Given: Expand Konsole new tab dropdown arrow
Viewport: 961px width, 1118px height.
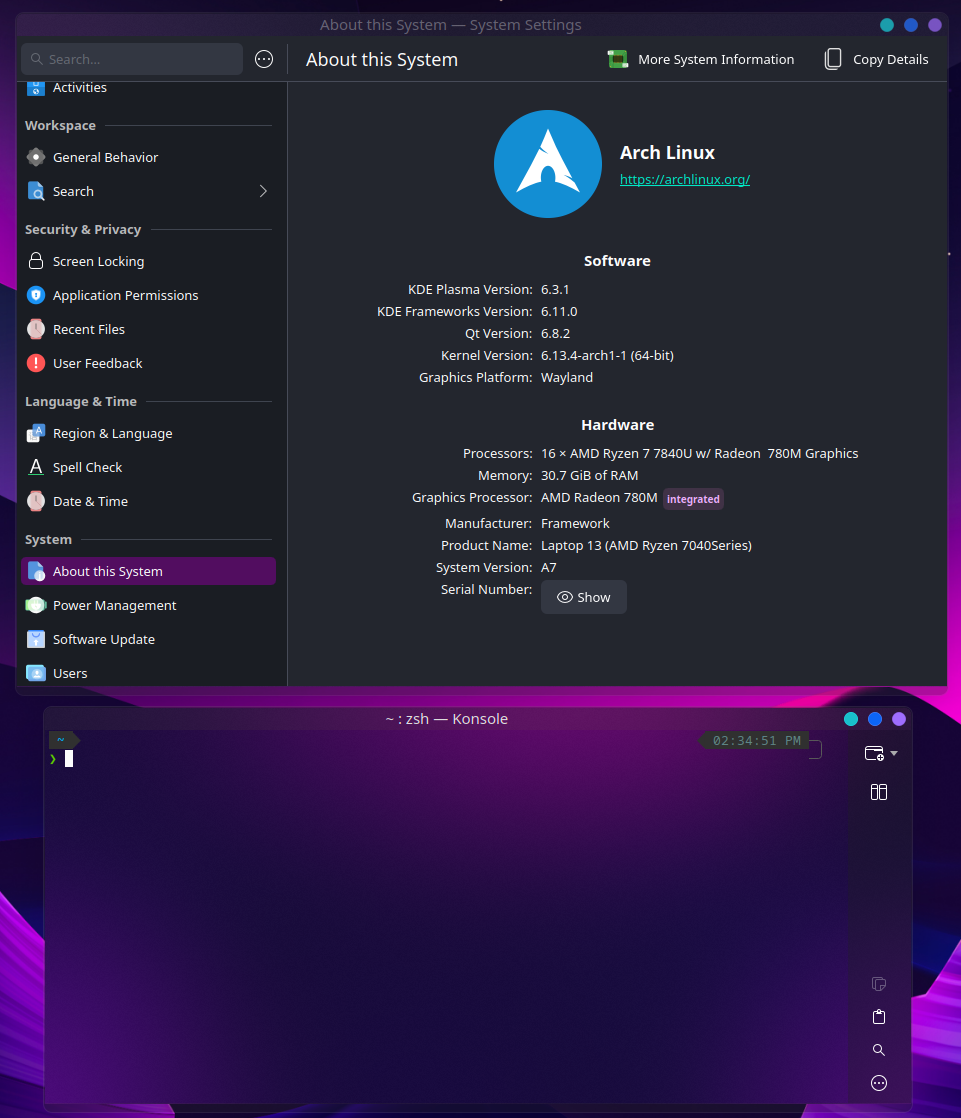Looking at the screenshot, I should (894, 753).
